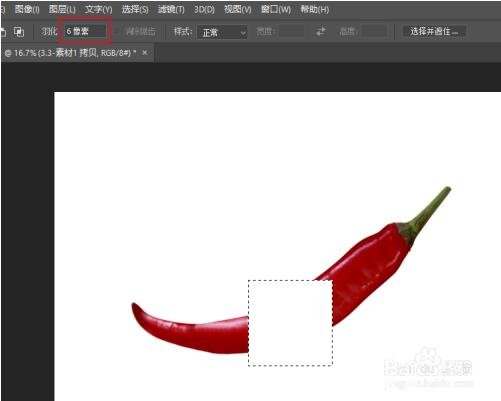
Task: Open the 3D menu
Action: point(204,9)
